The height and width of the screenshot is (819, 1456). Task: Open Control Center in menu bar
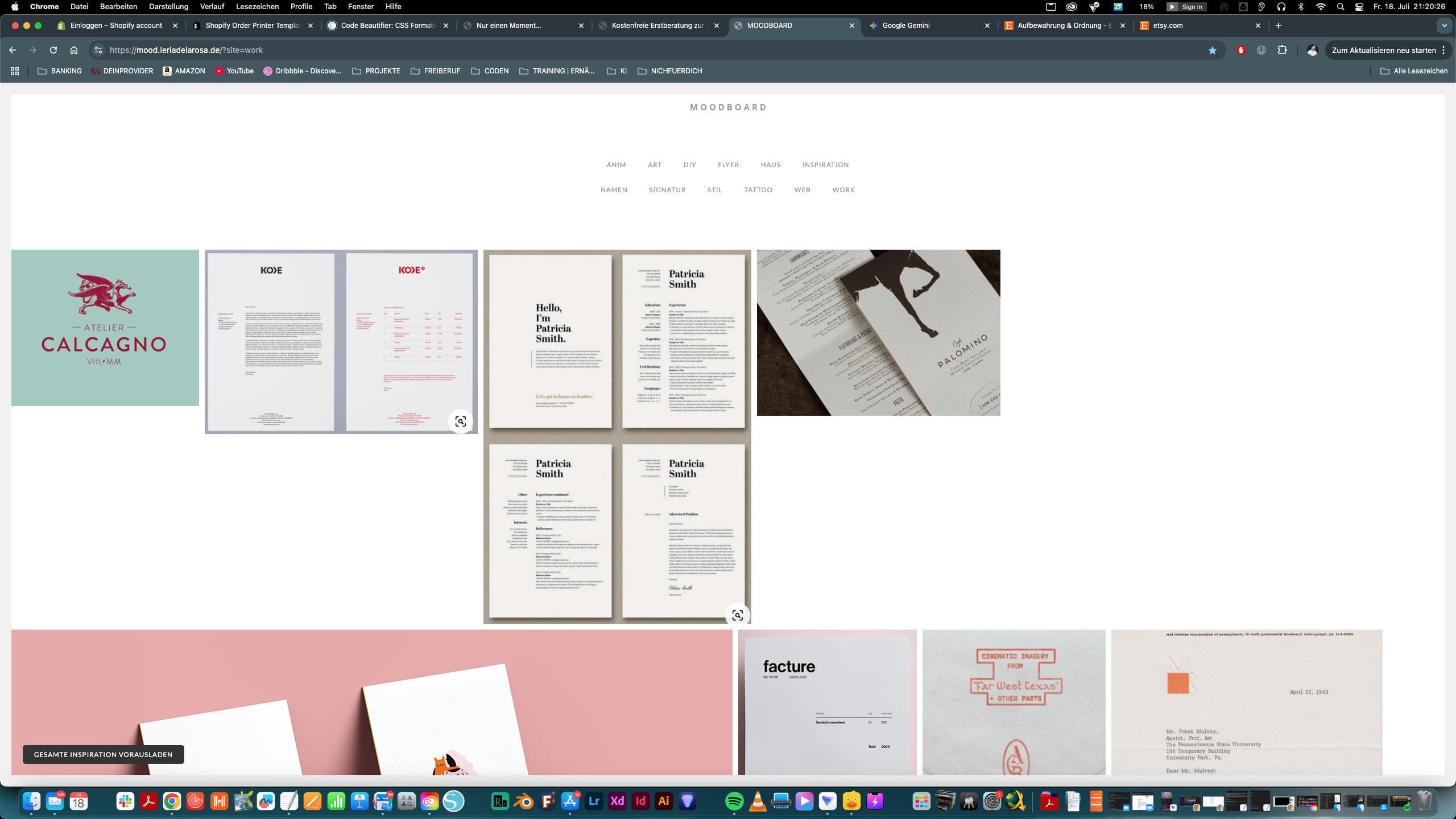pyautogui.click(x=1359, y=7)
